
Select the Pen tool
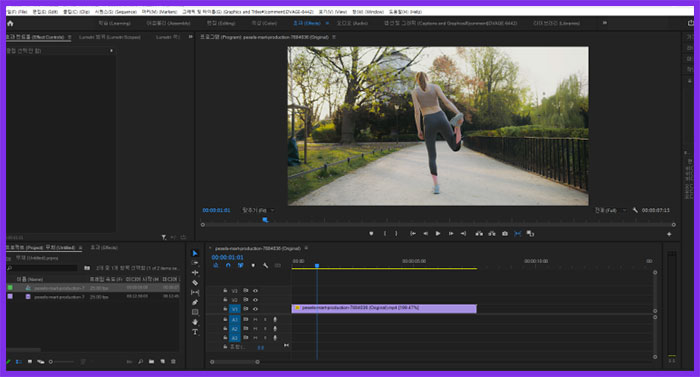pyautogui.click(x=195, y=302)
